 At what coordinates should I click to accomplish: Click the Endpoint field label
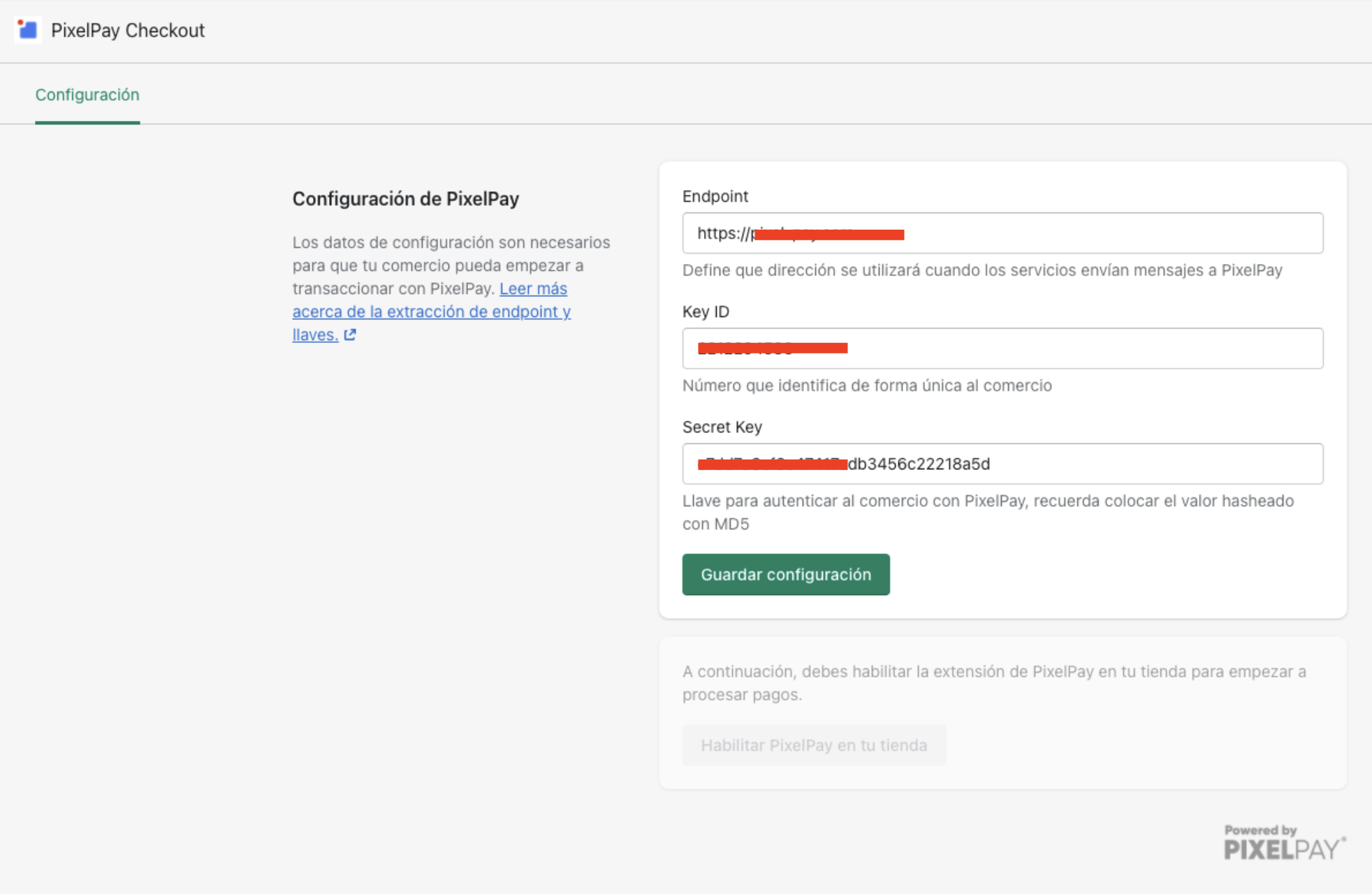[715, 196]
